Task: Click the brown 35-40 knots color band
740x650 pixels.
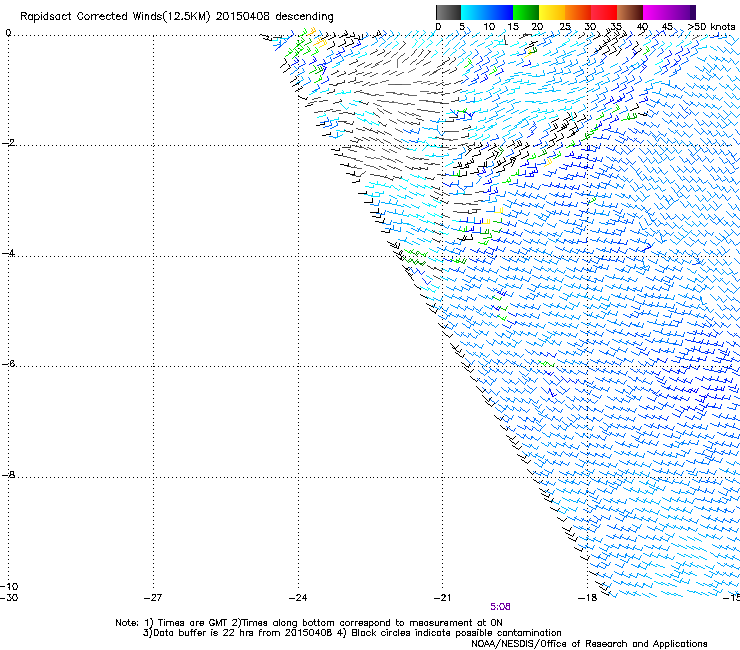Action: coord(630,12)
